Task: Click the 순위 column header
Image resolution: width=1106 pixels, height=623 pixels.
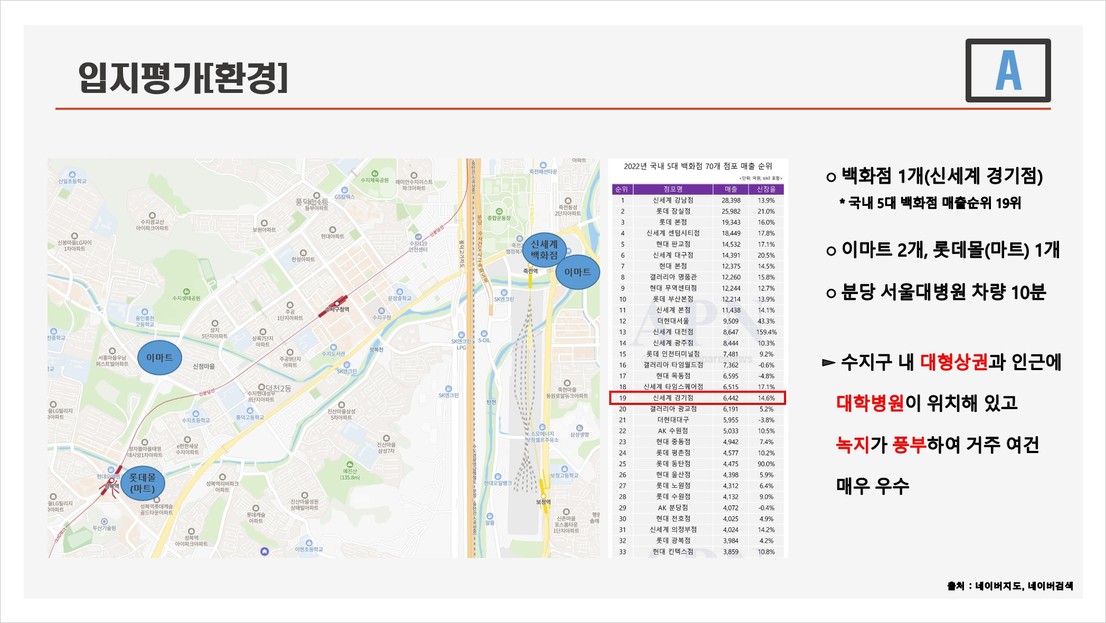Action: [622, 189]
